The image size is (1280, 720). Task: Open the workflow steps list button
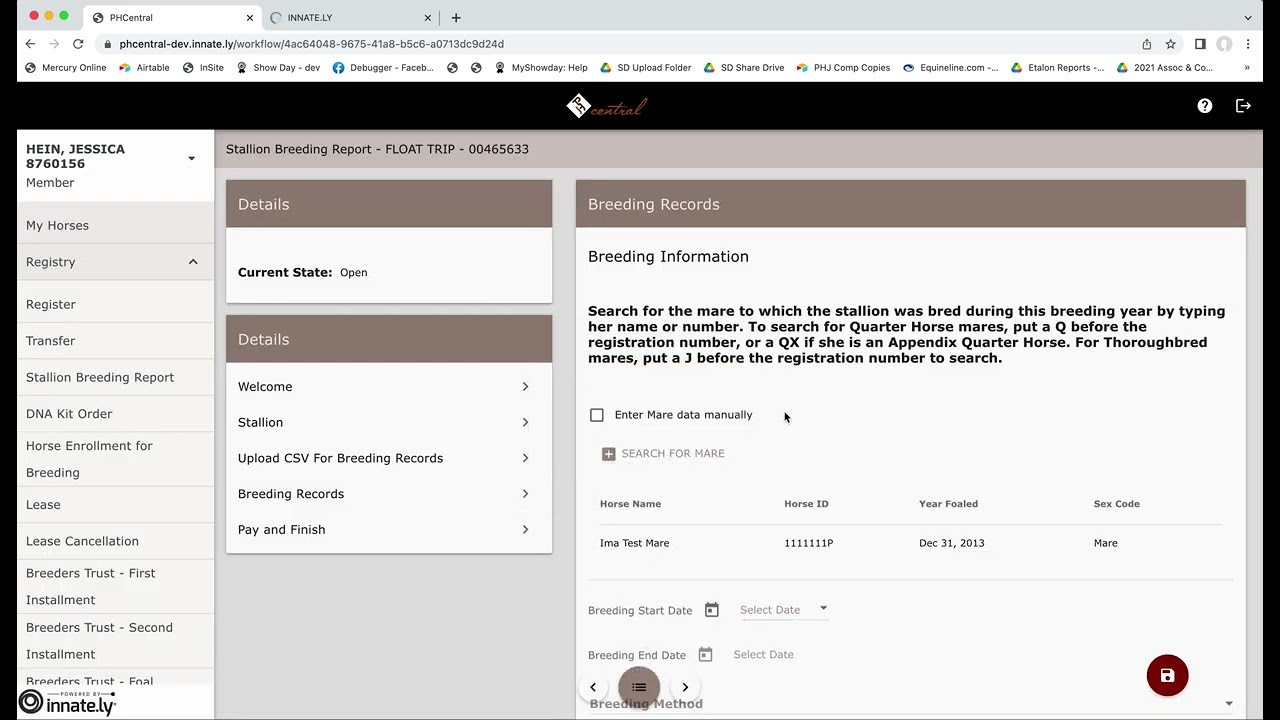click(639, 687)
